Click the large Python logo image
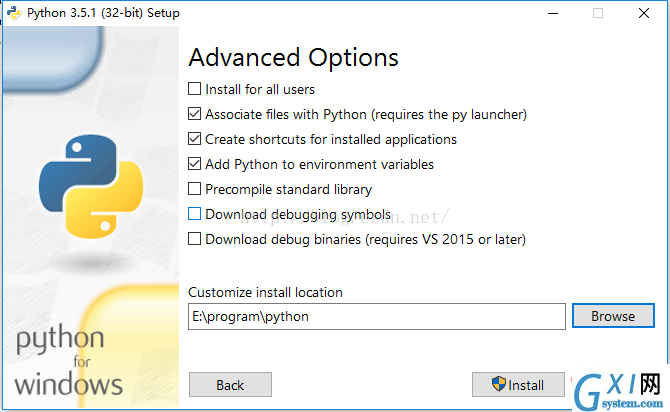670x412 pixels. pos(91,186)
